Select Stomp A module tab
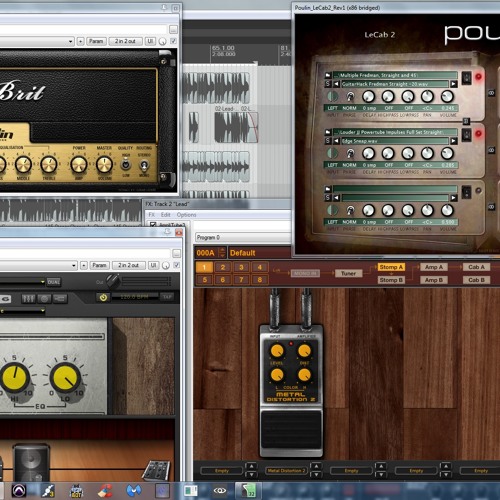The width and height of the screenshot is (500, 500). coord(391,267)
